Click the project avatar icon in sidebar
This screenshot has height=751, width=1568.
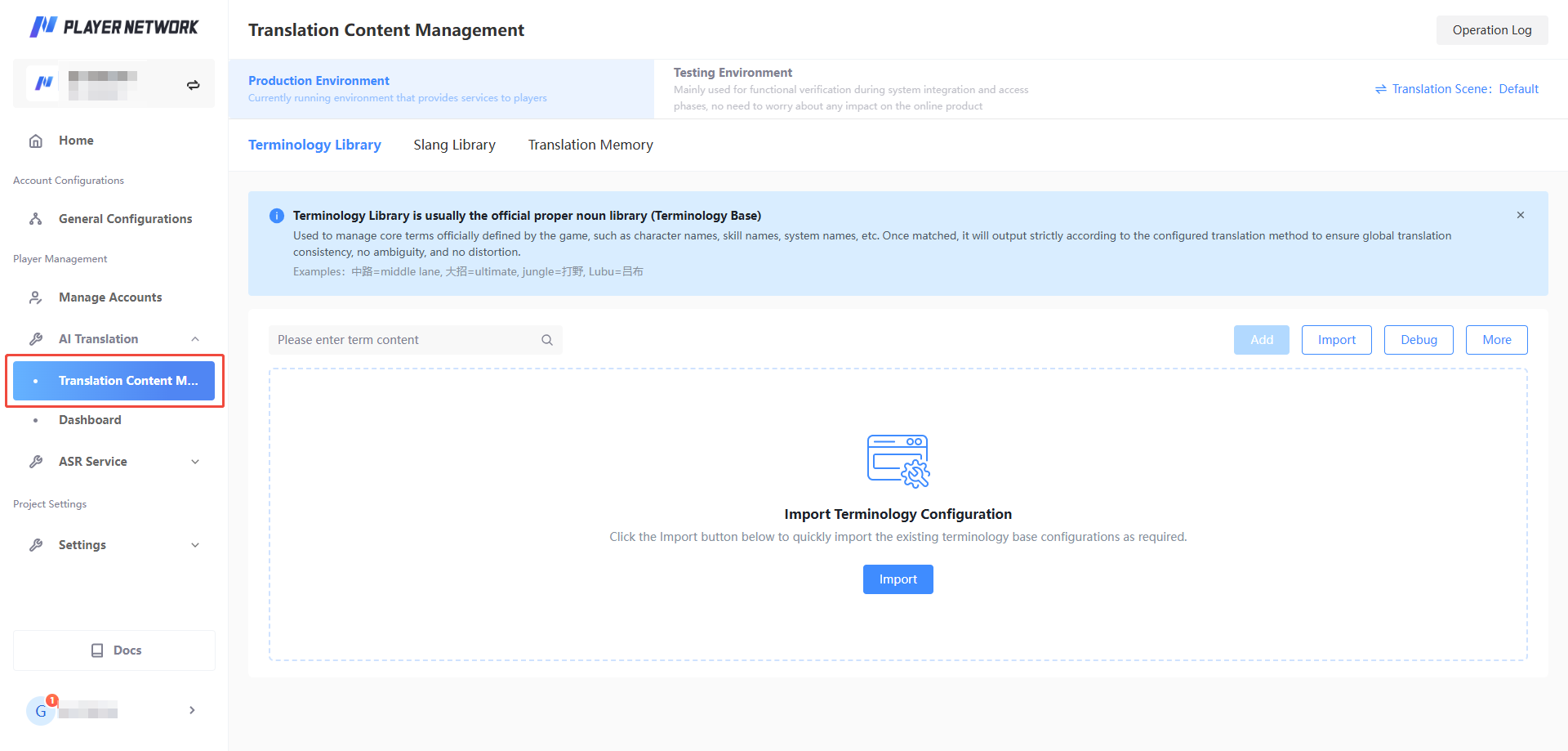point(43,83)
